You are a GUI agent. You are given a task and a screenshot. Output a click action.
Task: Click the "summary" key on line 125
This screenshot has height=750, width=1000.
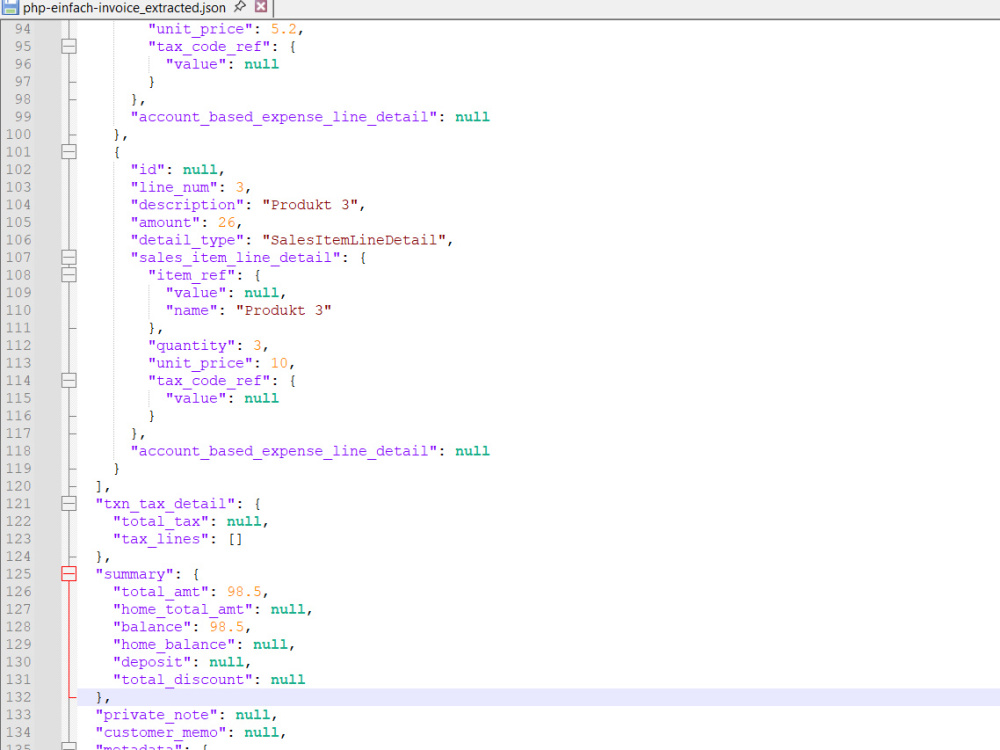click(x=135, y=575)
